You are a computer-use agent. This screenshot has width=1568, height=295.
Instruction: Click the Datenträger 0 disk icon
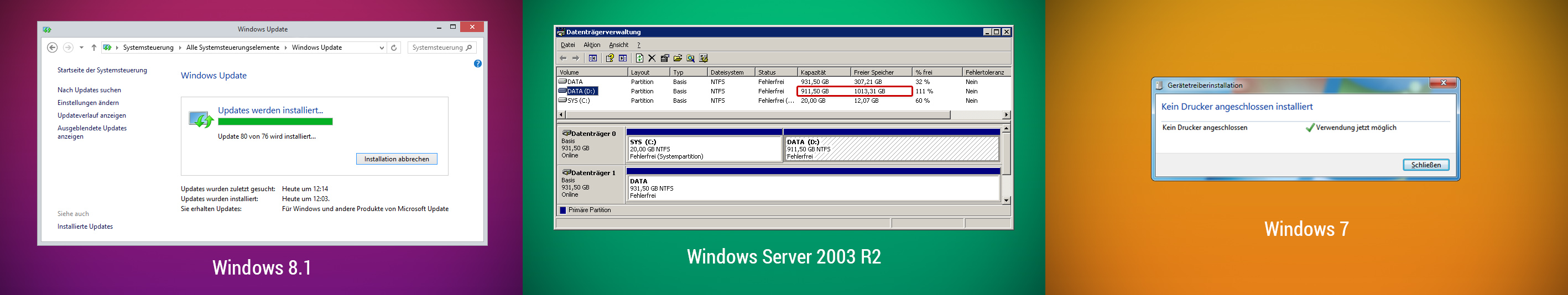coord(566,133)
